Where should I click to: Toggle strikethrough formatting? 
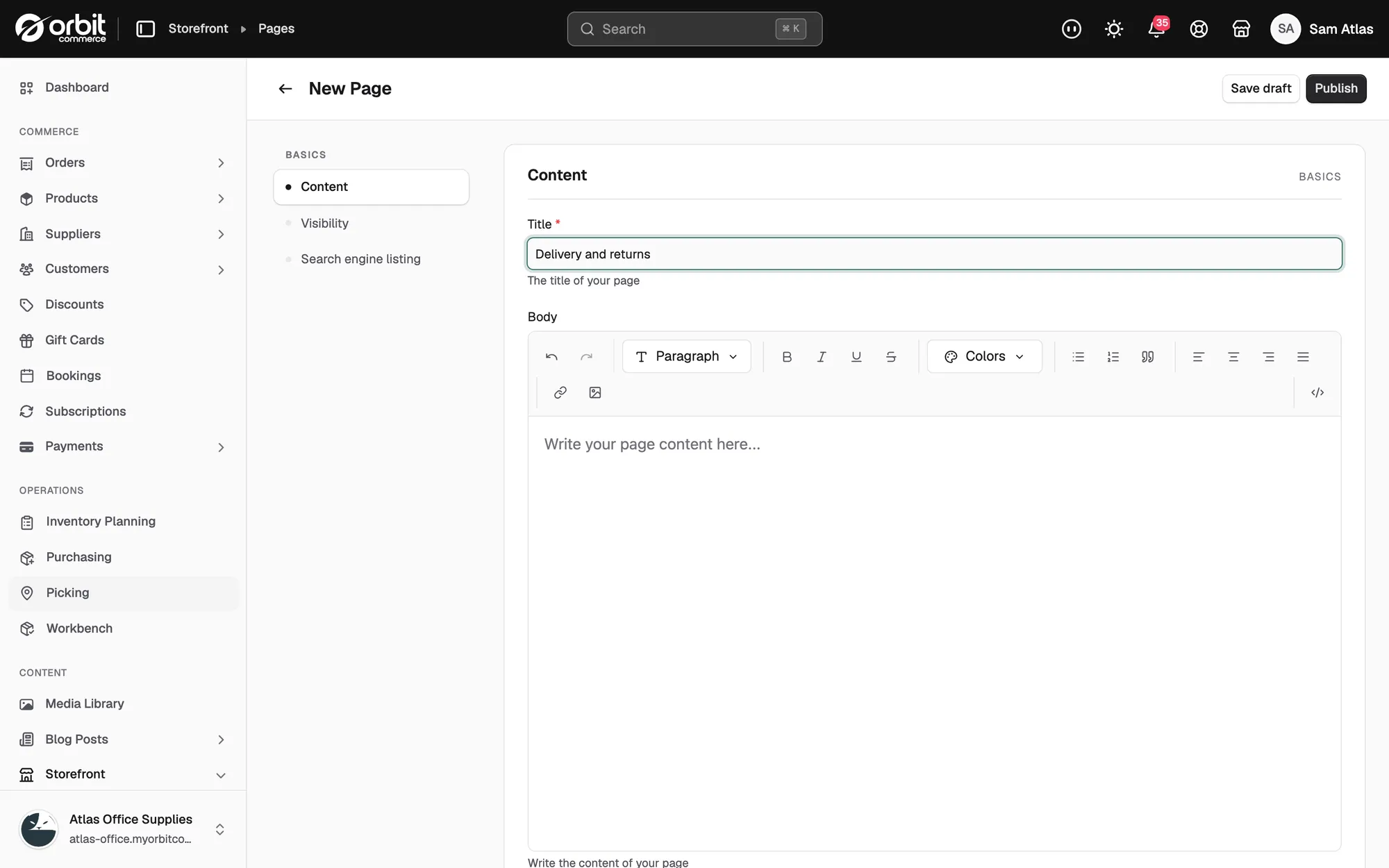pos(891,356)
